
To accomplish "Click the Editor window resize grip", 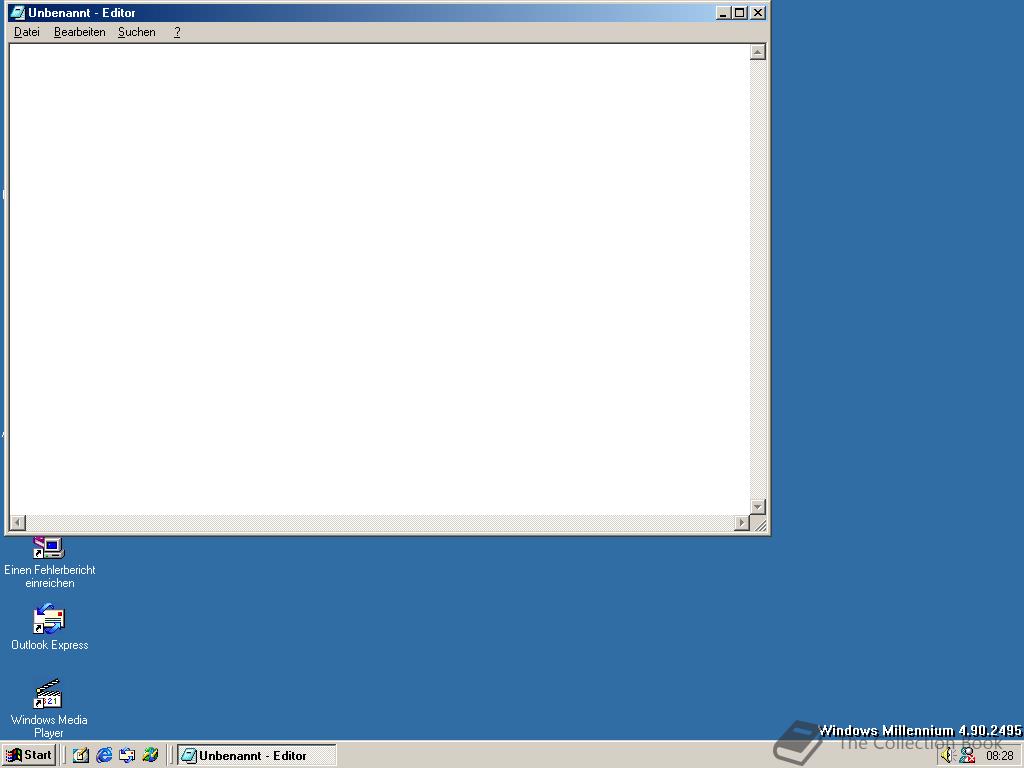I will (x=759, y=524).
